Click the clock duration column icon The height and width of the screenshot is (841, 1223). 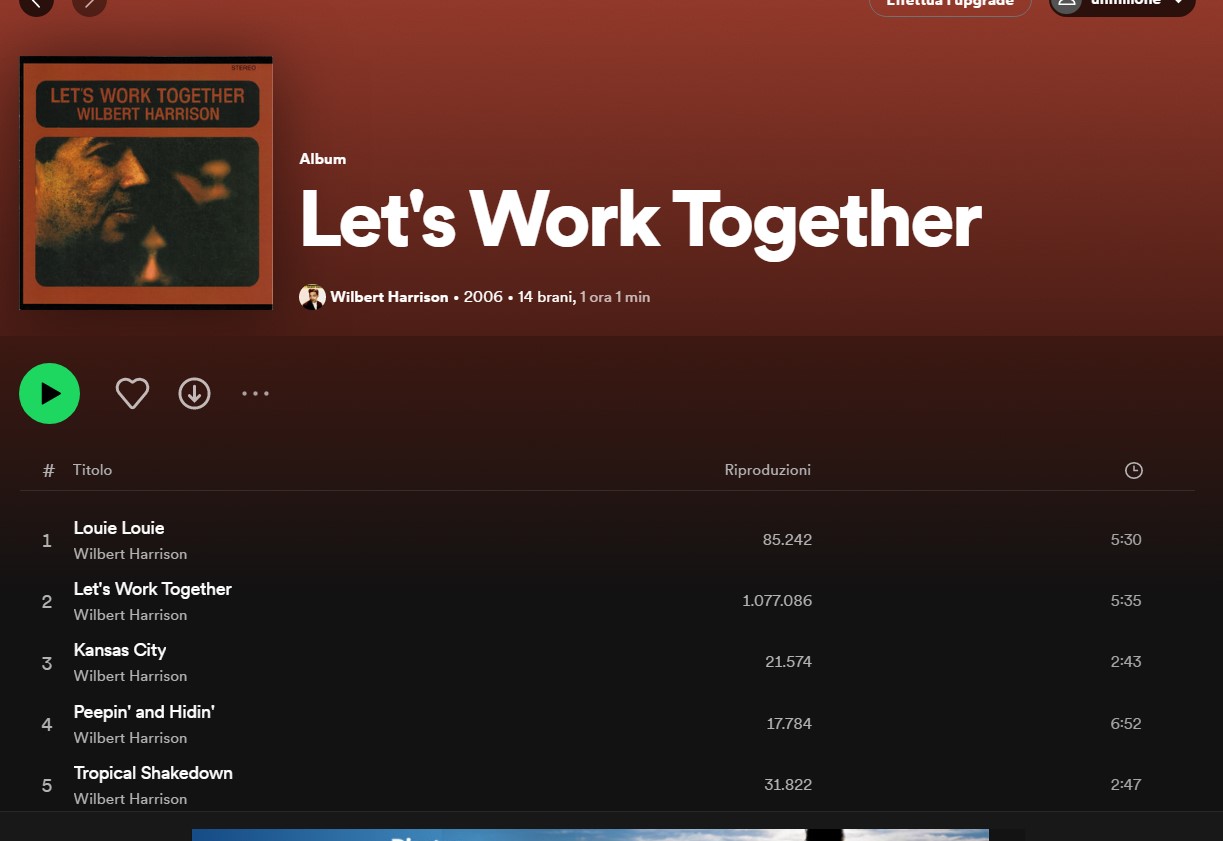(1133, 470)
